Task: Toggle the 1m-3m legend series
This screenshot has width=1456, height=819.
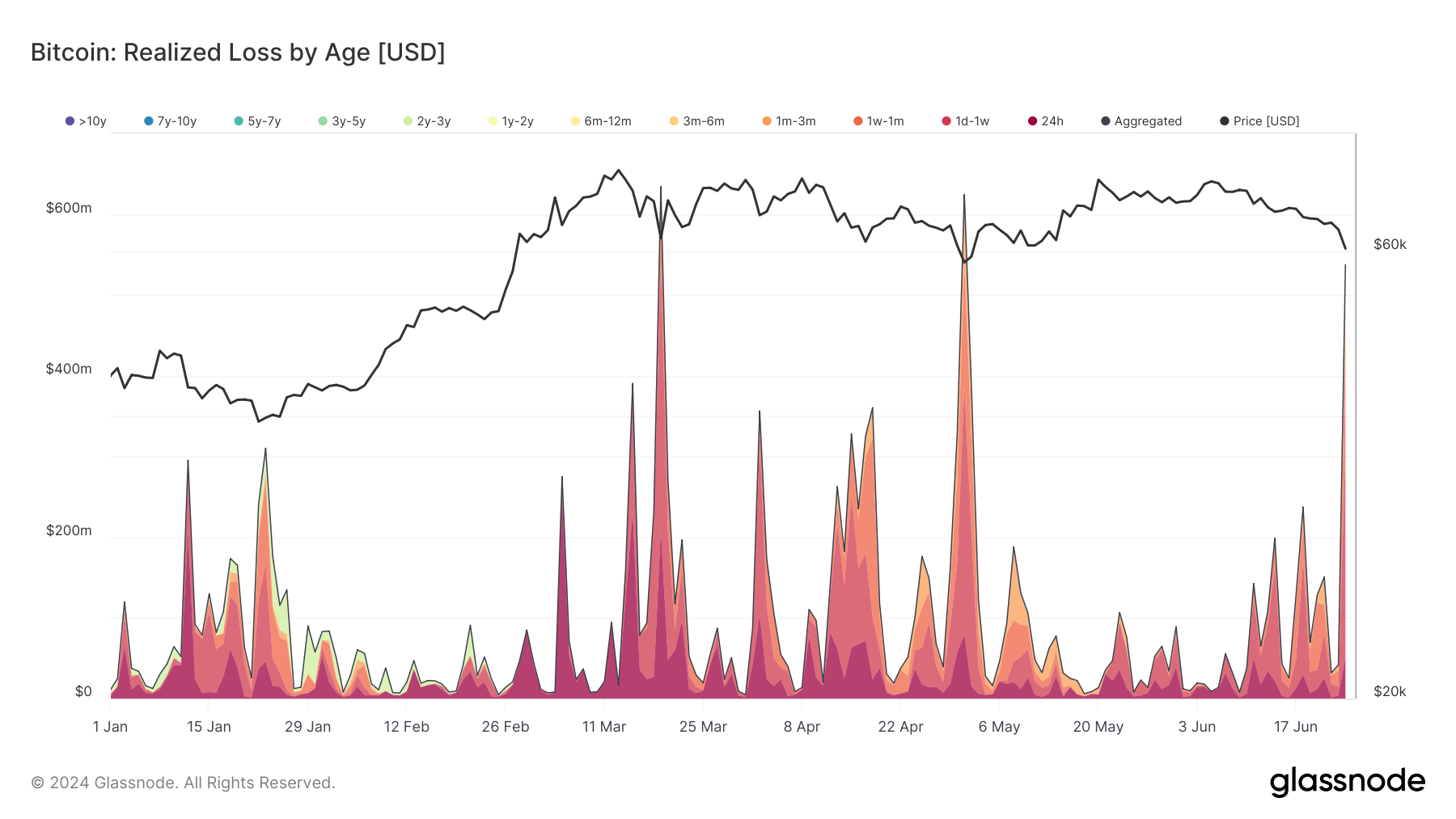Action: click(x=789, y=121)
